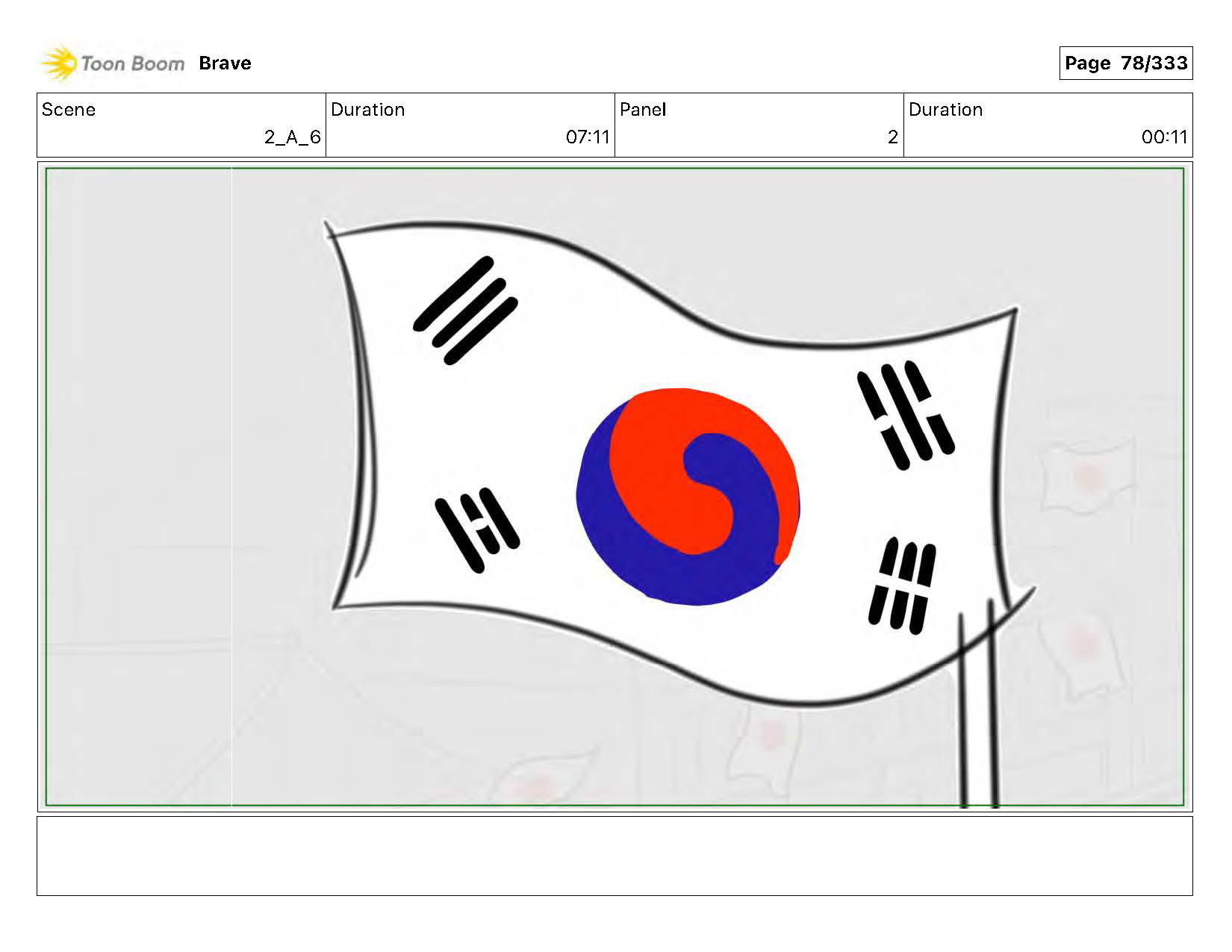
Task: Click the empty notes box below panel
Action: tap(615, 856)
